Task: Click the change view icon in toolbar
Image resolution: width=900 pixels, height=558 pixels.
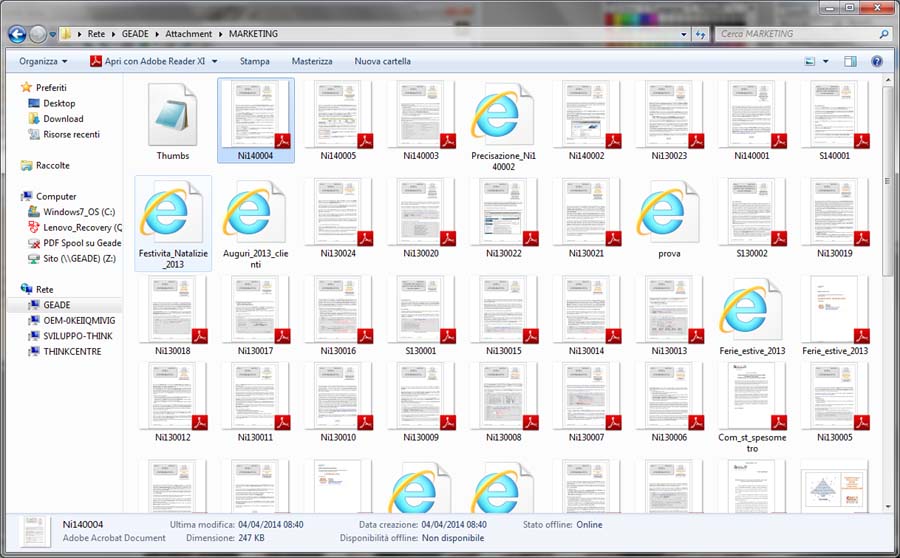Action: (x=810, y=62)
